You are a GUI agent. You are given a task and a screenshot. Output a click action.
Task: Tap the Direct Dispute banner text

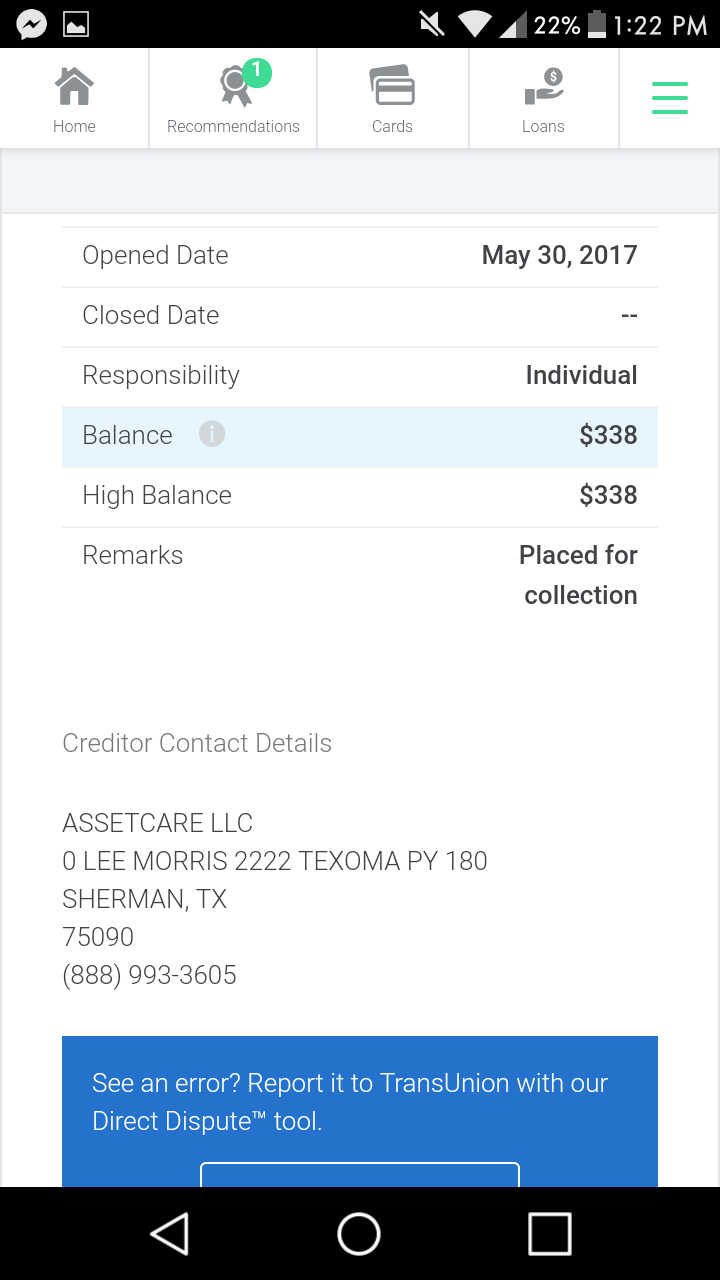click(x=350, y=1102)
